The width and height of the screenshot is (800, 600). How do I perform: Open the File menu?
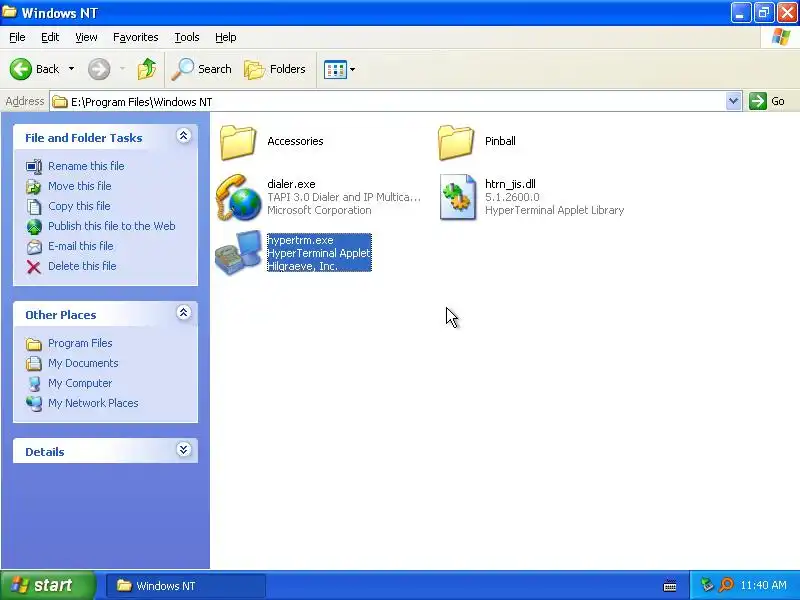pyautogui.click(x=17, y=37)
